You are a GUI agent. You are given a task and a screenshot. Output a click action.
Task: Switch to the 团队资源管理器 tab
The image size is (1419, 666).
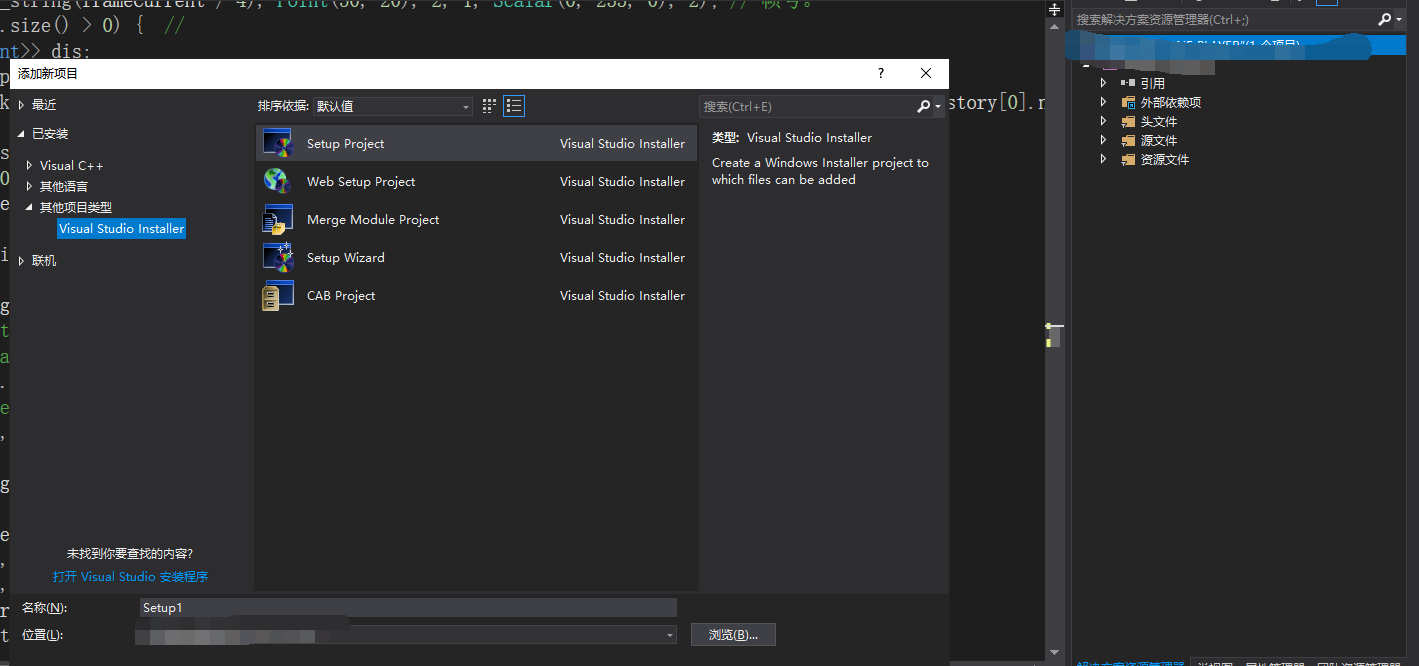(x=1358, y=662)
